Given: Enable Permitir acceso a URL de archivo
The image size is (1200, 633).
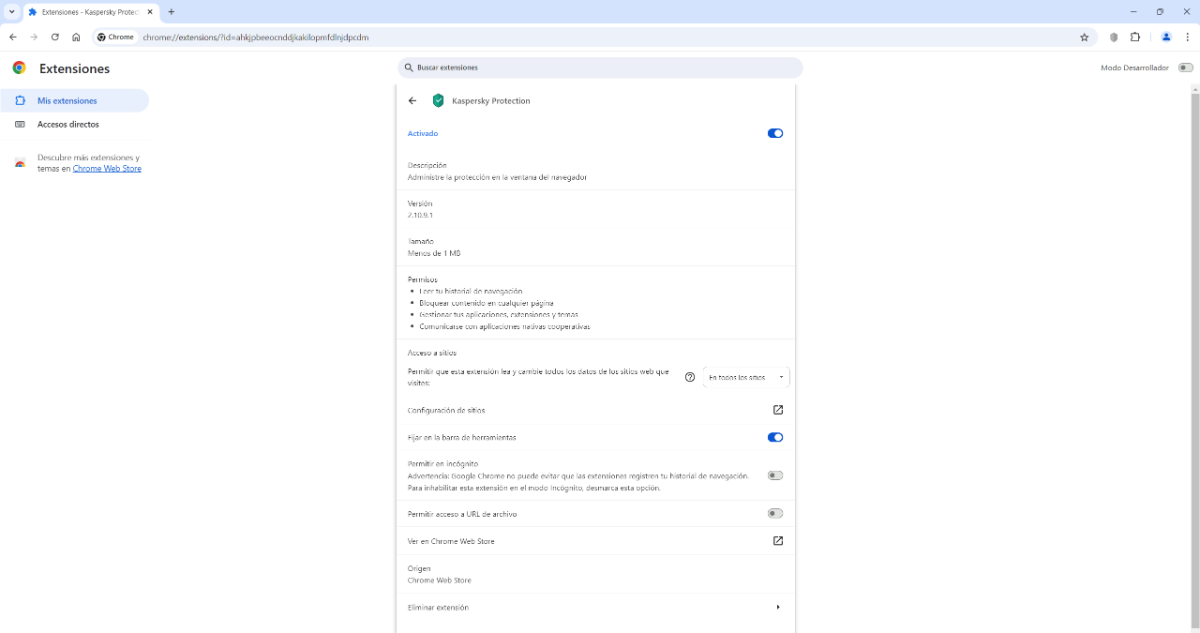Looking at the screenshot, I should pyautogui.click(x=775, y=513).
